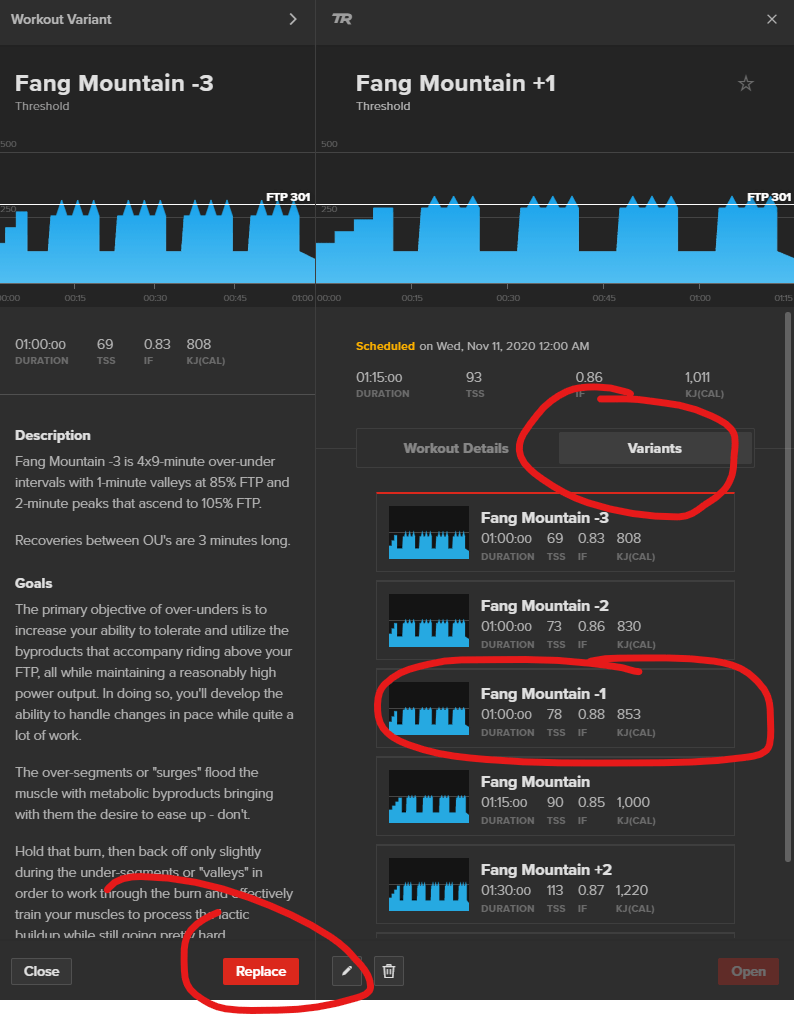Click the Fang Mountain +1 power graph
Viewport: 794px width, 1015px height.
click(554, 240)
